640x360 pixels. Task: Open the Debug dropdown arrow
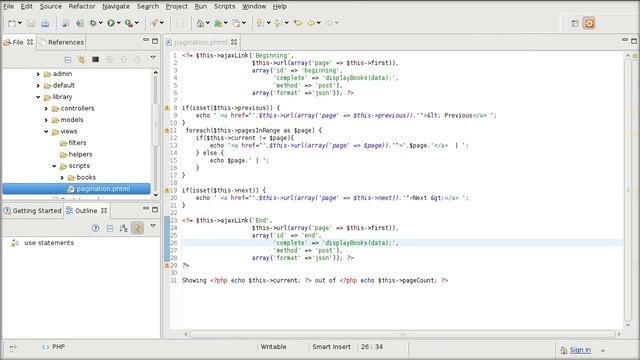[100, 23]
